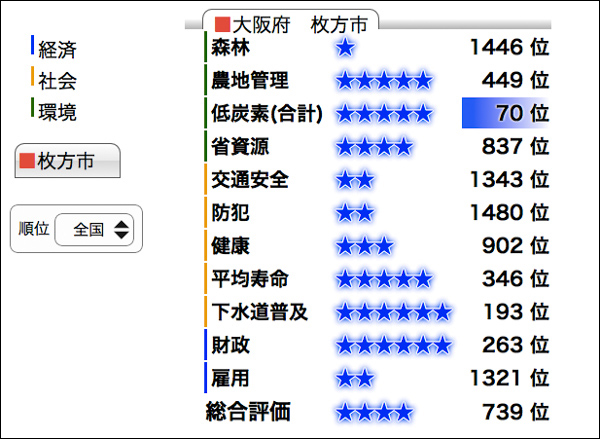Click the stars next to 総合評価
Image resolution: width=600 pixels, height=439 pixels.
(x=374, y=411)
